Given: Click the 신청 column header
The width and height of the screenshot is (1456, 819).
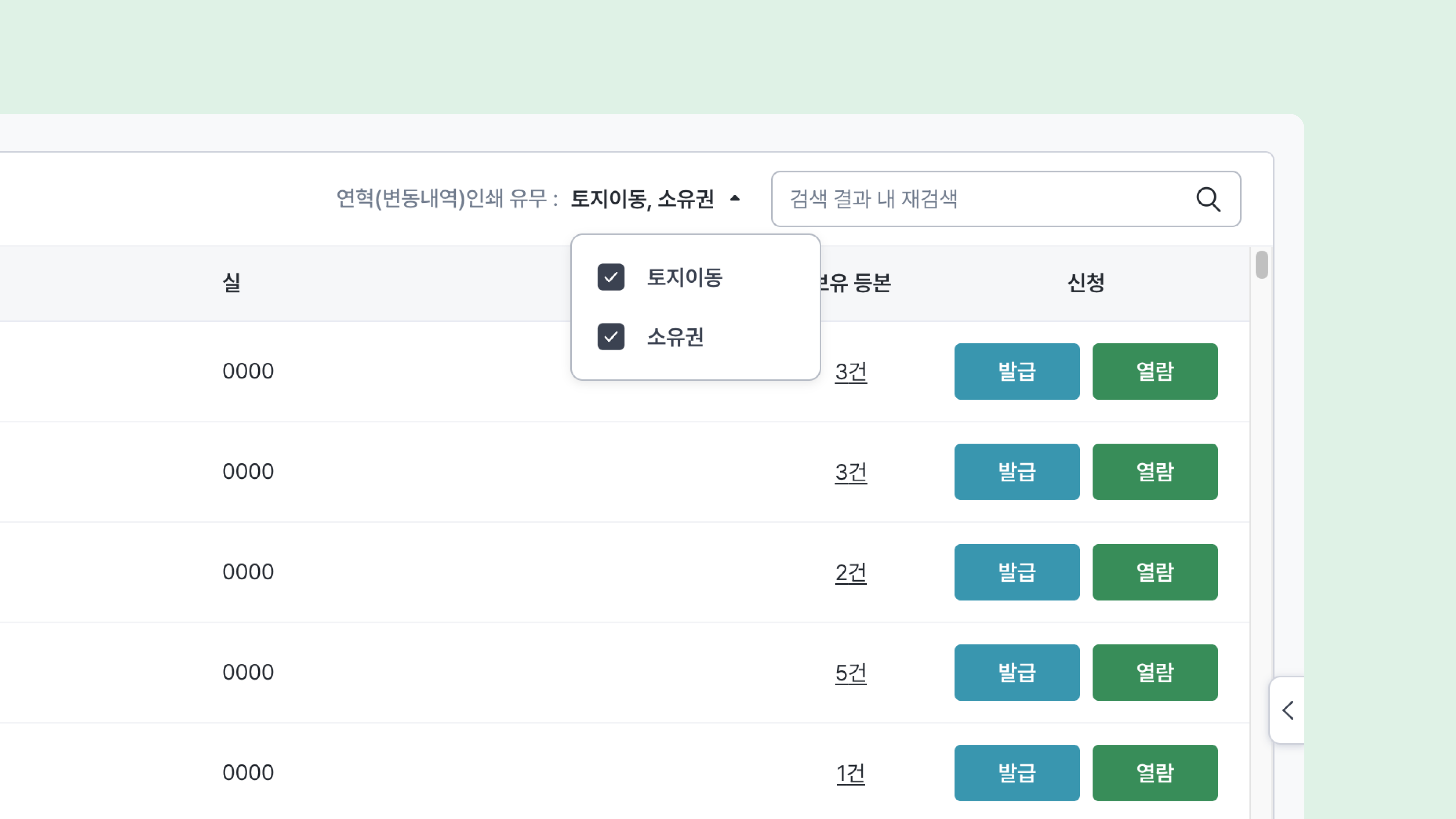Looking at the screenshot, I should [x=1086, y=282].
